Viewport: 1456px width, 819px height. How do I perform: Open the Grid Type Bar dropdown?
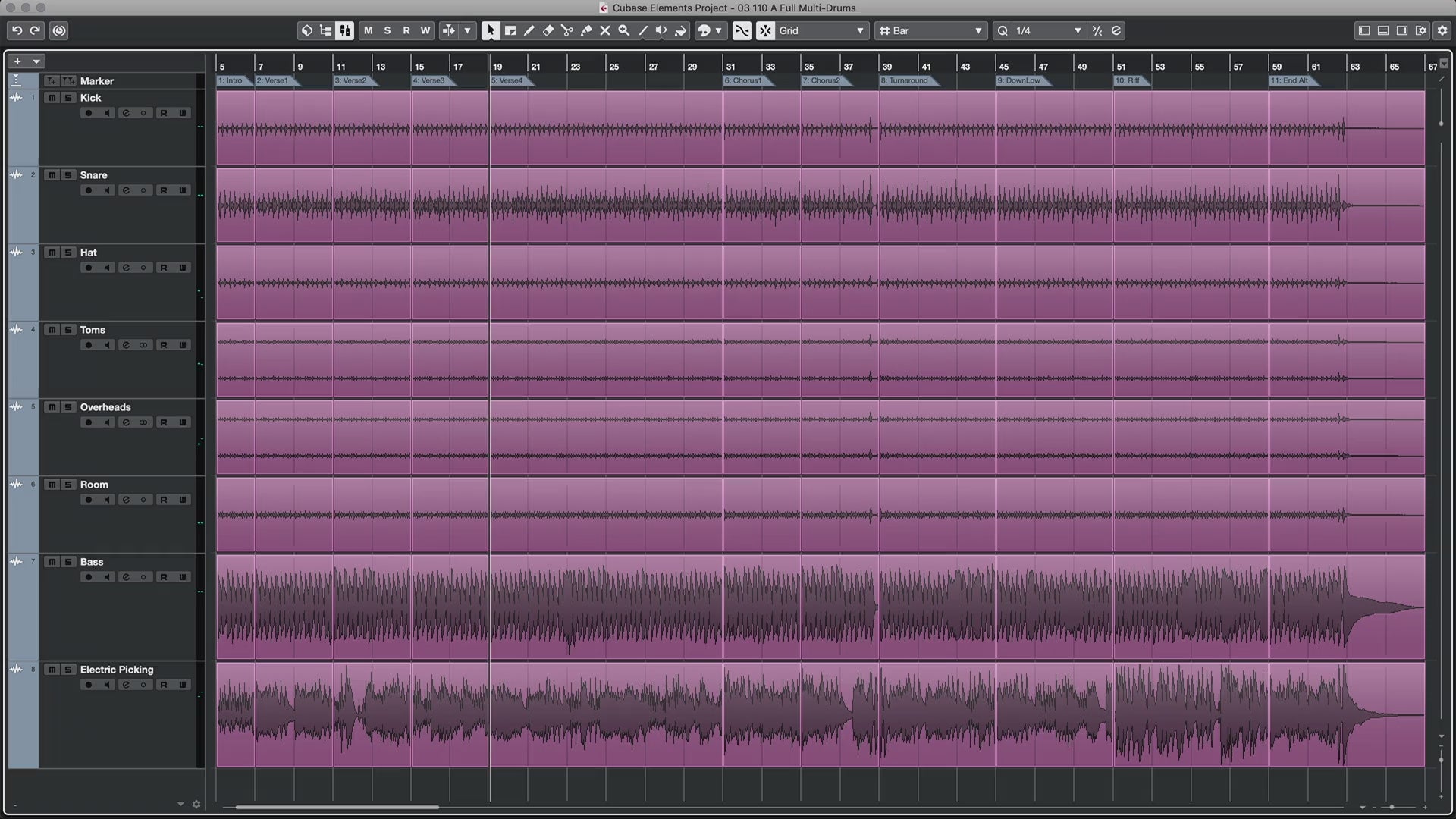click(x=930, y=30)
